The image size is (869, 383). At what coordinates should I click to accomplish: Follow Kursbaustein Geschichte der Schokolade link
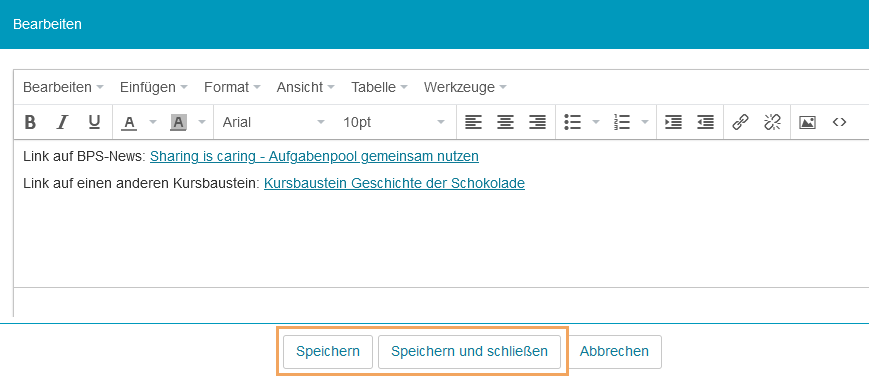[x=394, y=183]
